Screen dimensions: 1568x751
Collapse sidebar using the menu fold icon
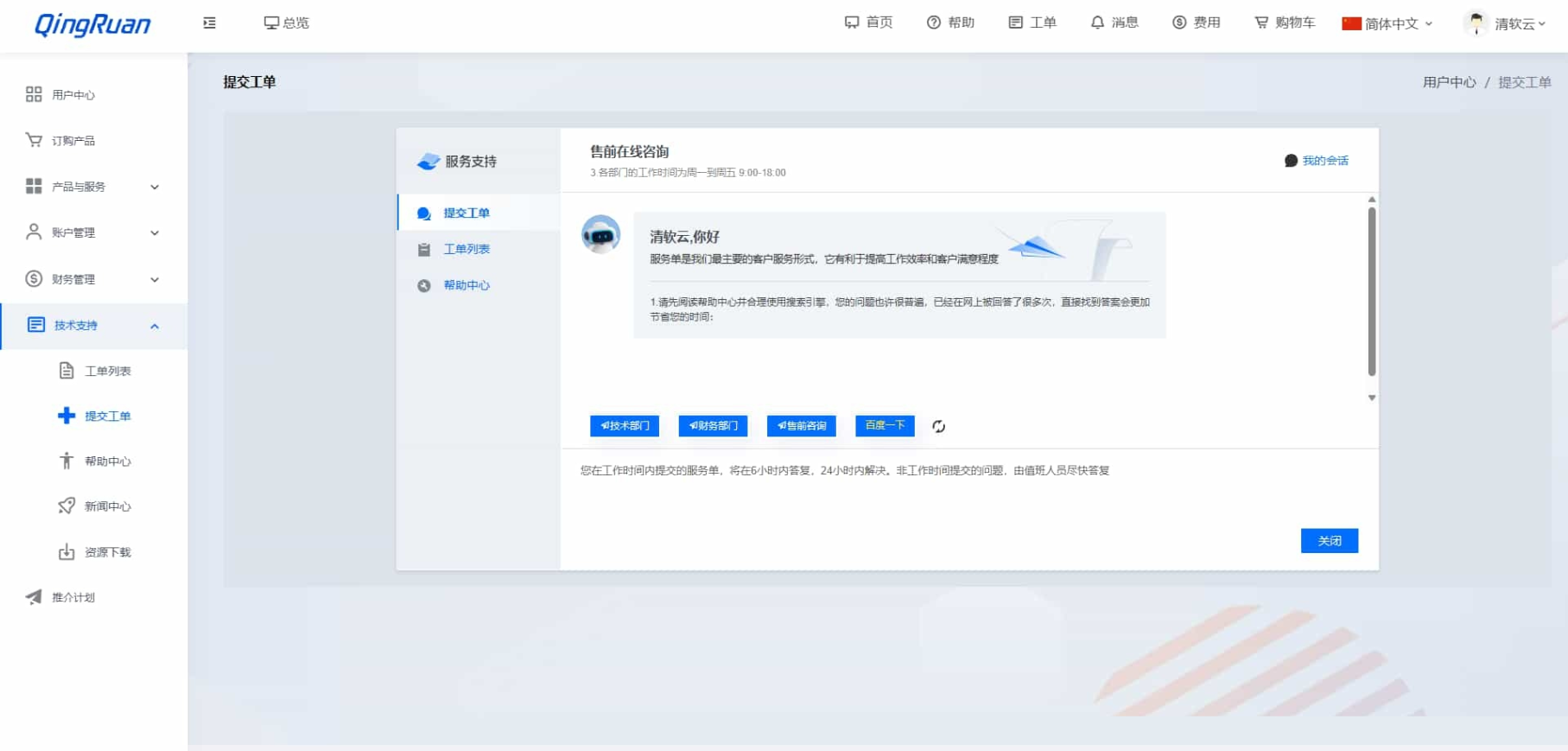point(209,23)
